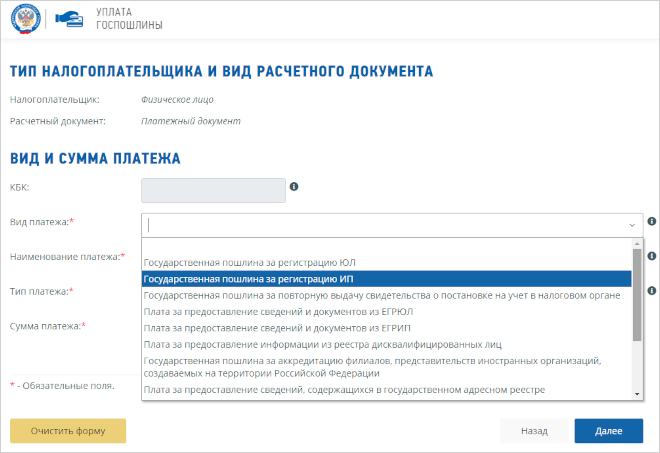660x453 pixels.
Task: Click the Очистить форму button
Action: [68, 431]
